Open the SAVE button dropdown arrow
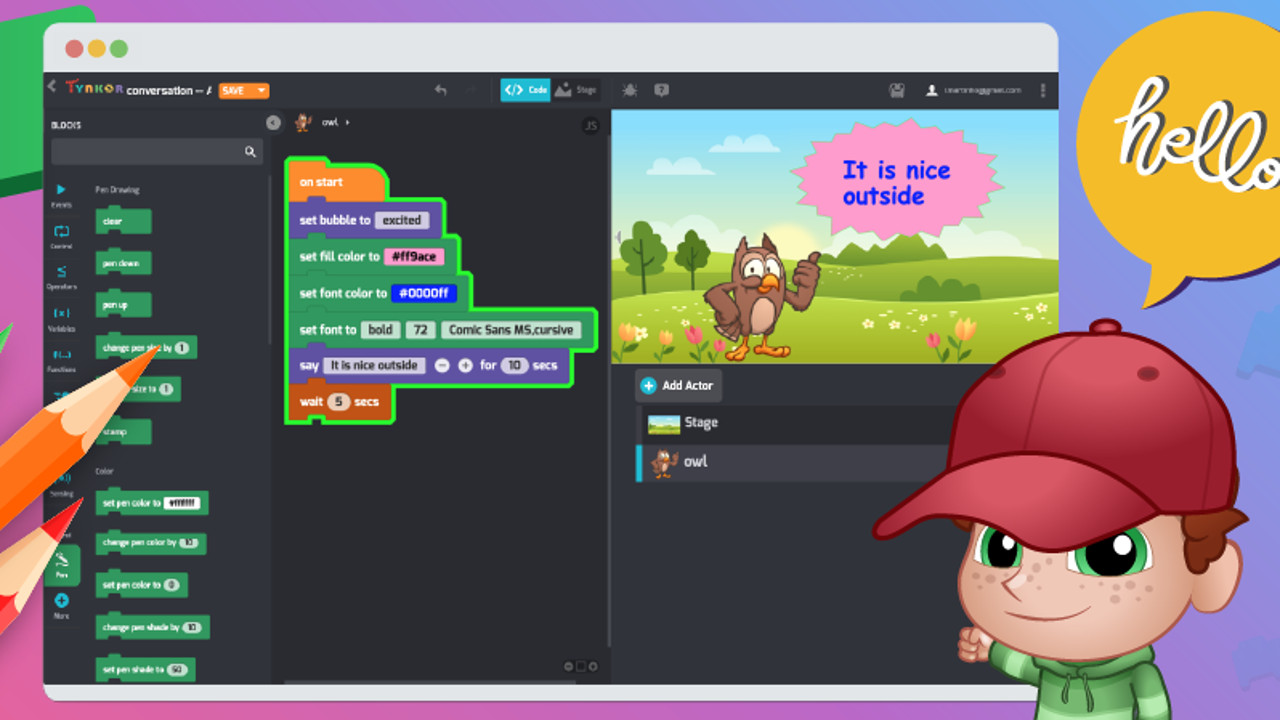 coord(262,90)
